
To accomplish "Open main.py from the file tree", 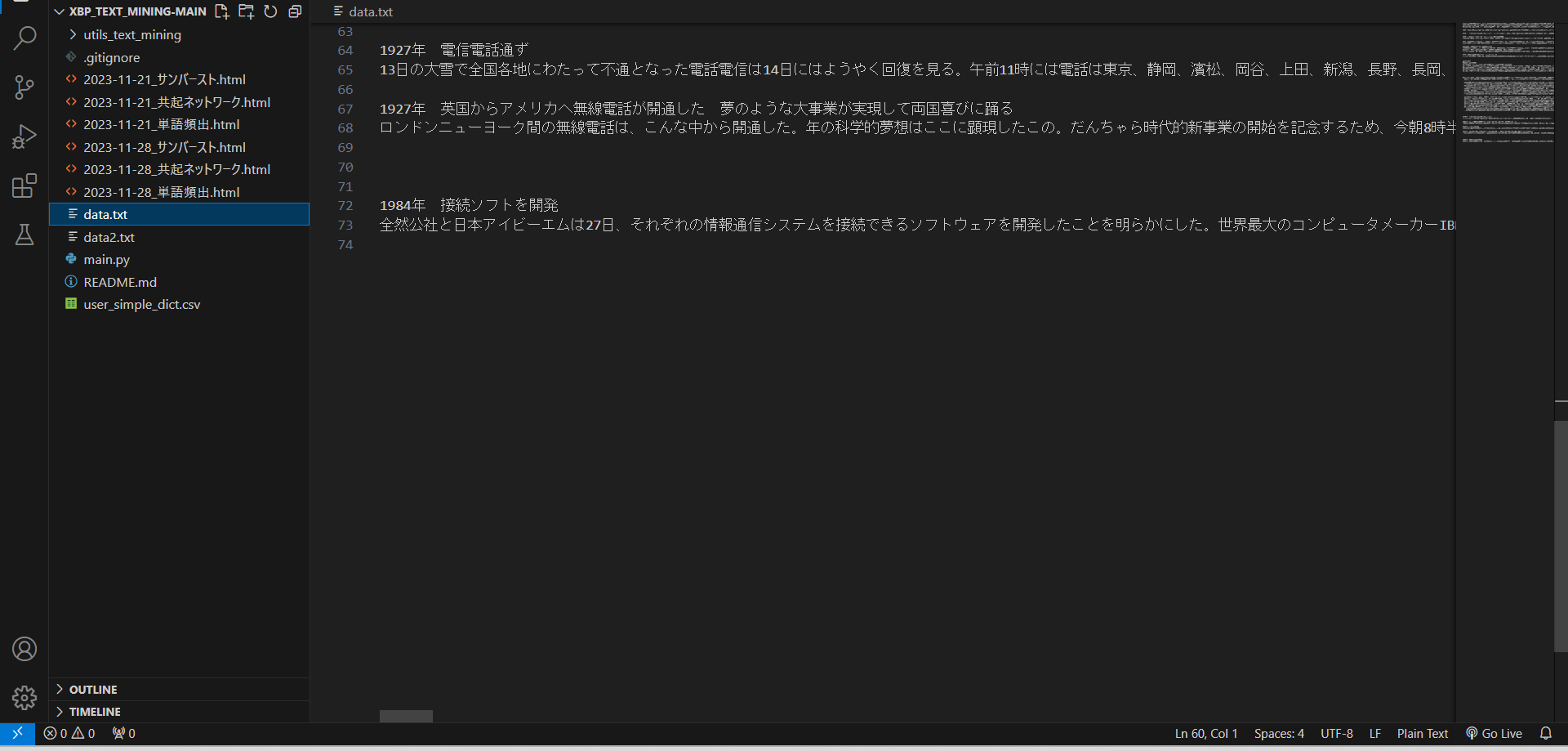I will (106, 259).
